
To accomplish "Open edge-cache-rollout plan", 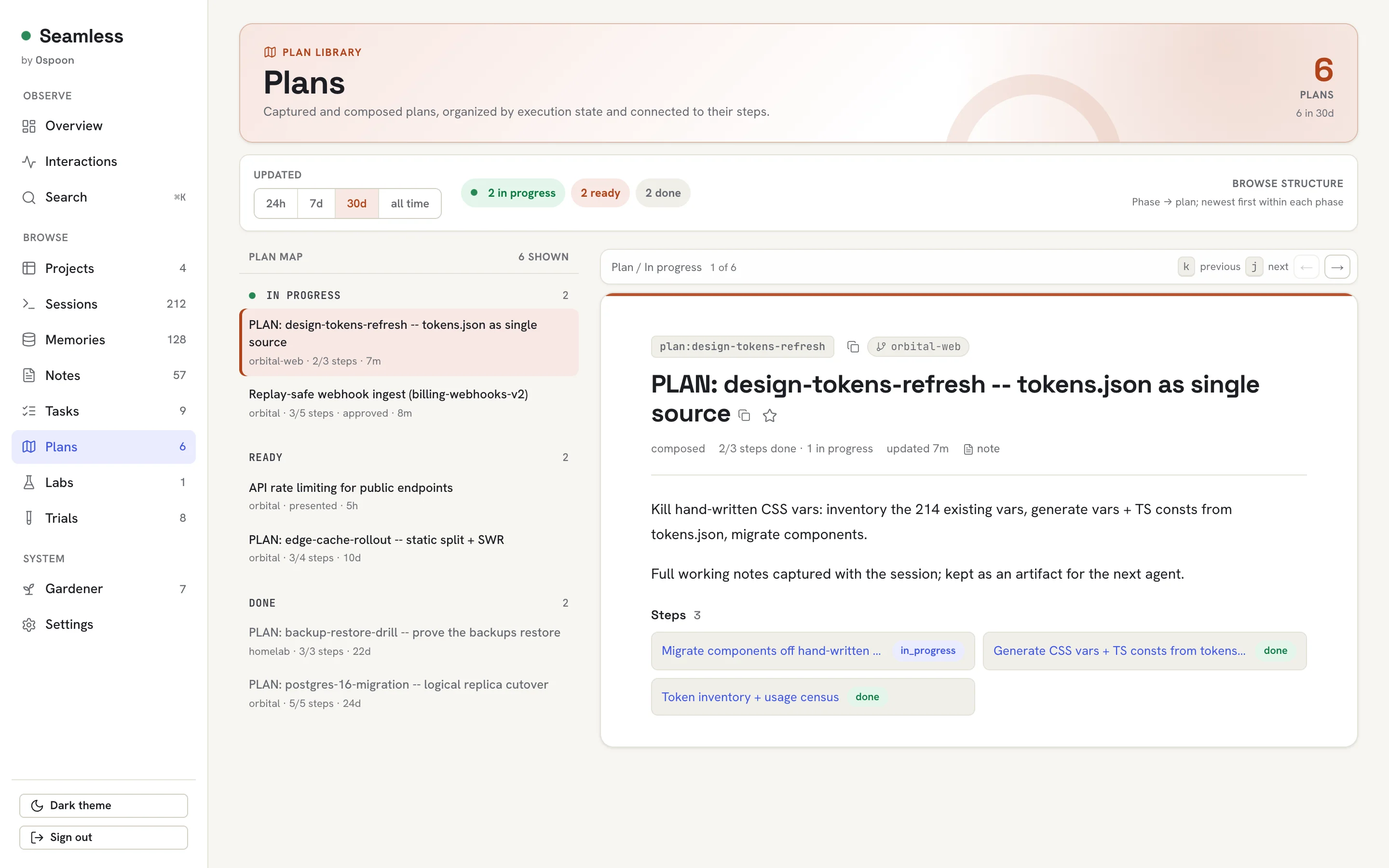I will [409, 548].
